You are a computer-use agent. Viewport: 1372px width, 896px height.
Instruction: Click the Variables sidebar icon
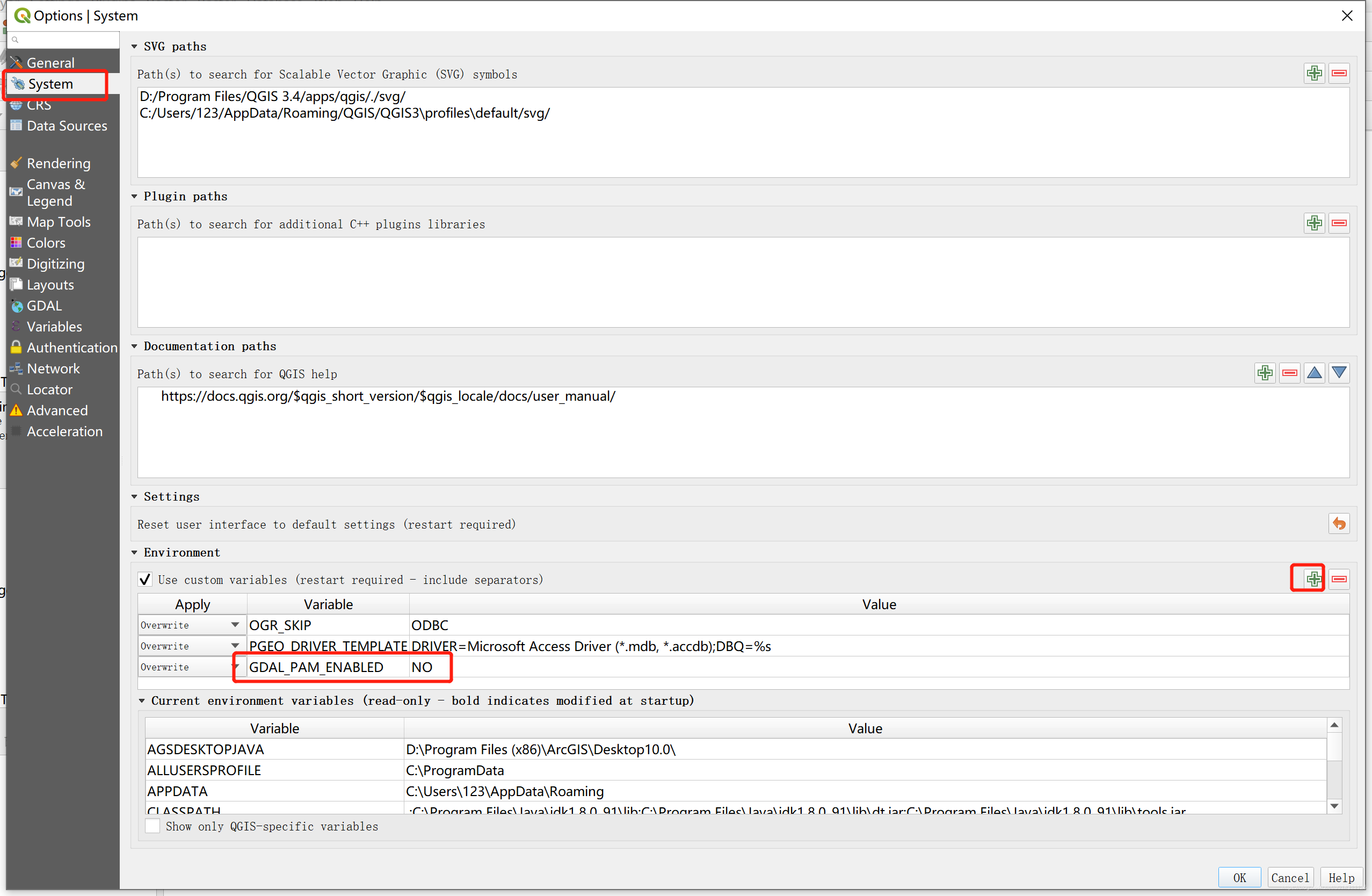pos(16,327)
